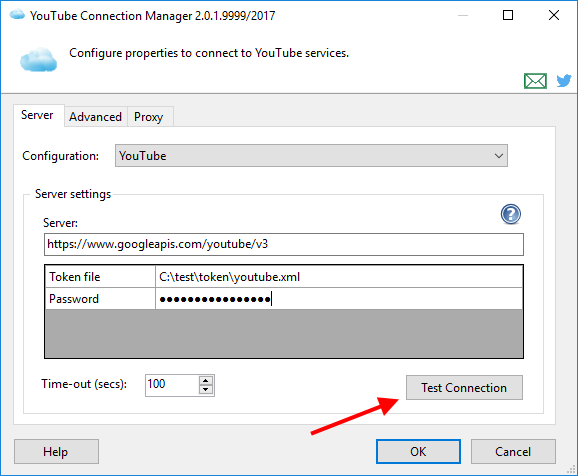Click the Test Connection button
The height and width of the screenshot is (476, 578).
click(x=464, y=388)
